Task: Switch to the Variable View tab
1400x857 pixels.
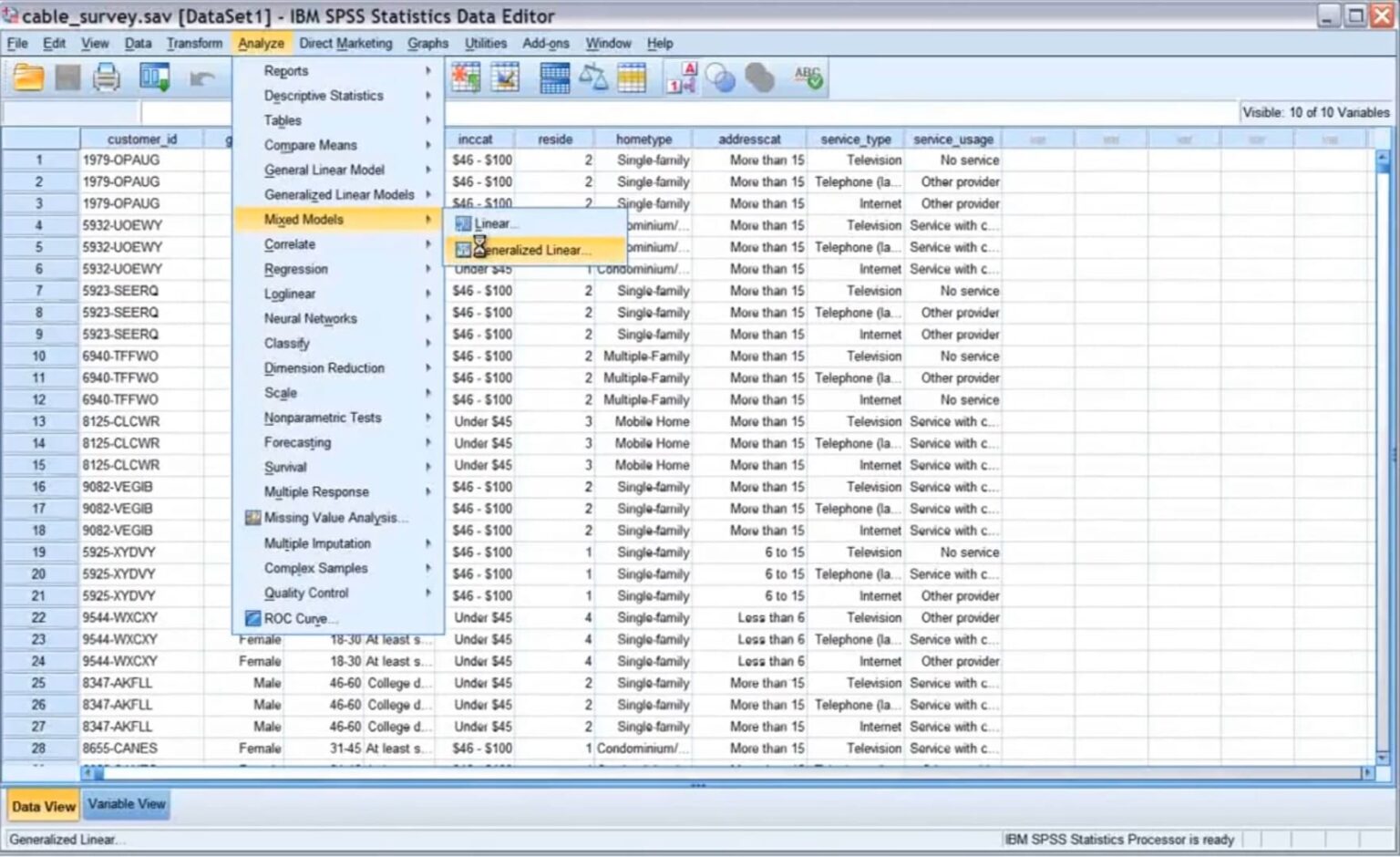Action: [127, 804]
